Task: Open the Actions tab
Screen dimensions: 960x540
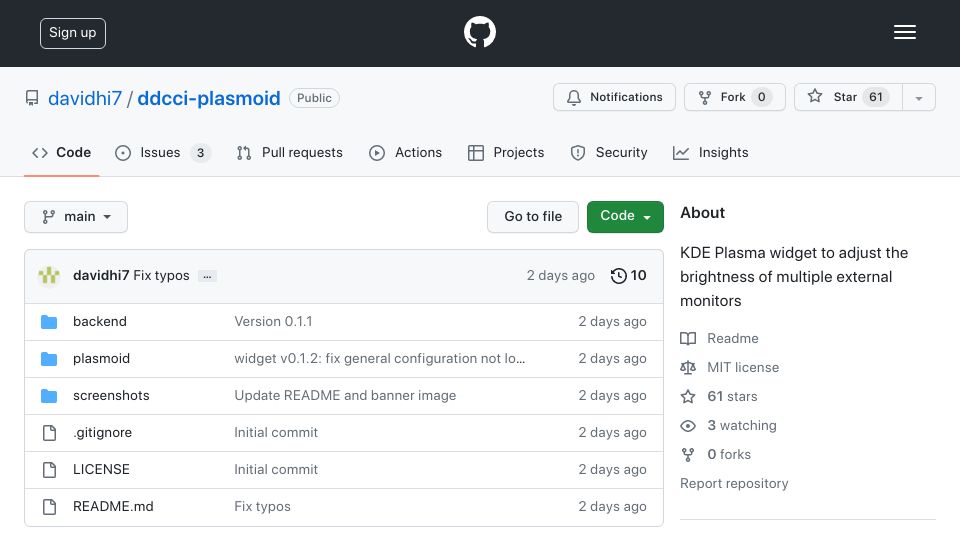Action: click(x=405, y=152)
